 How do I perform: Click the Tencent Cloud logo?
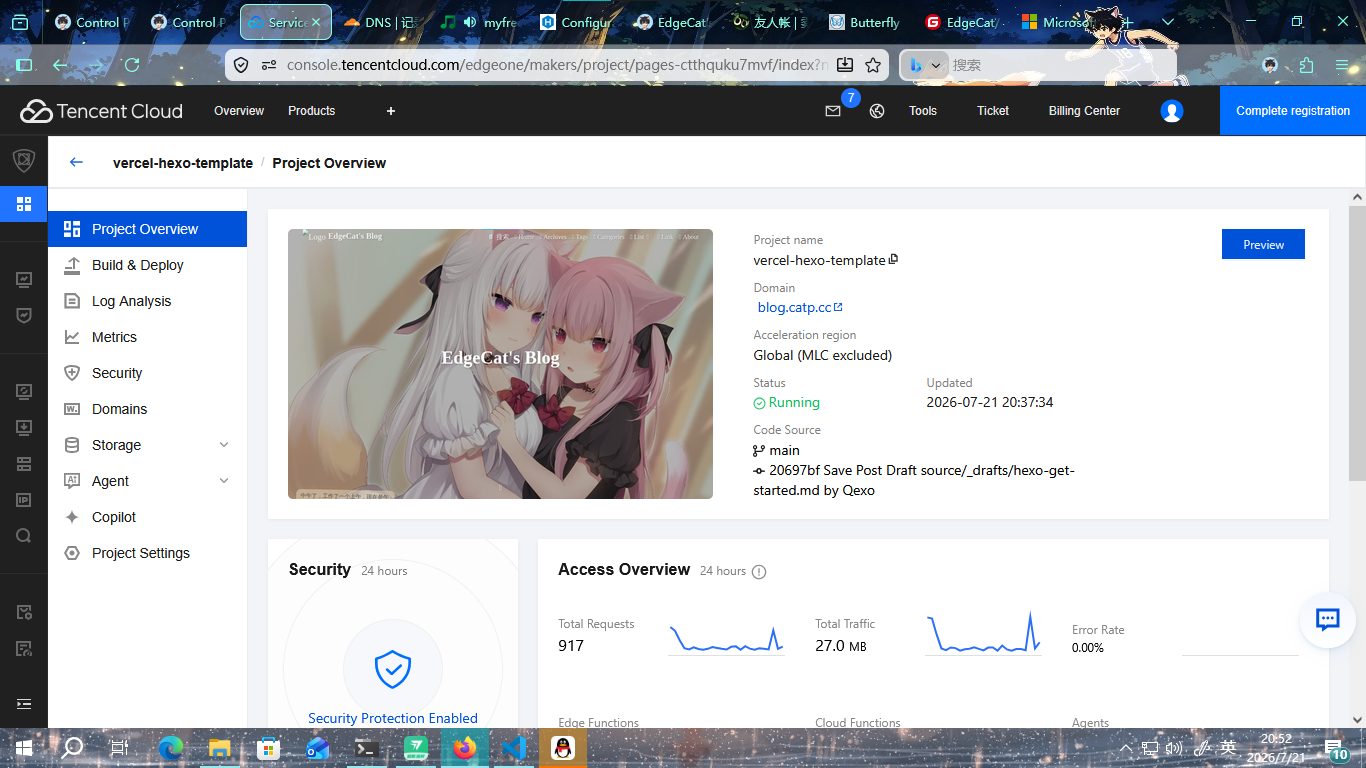coord(101,111)
